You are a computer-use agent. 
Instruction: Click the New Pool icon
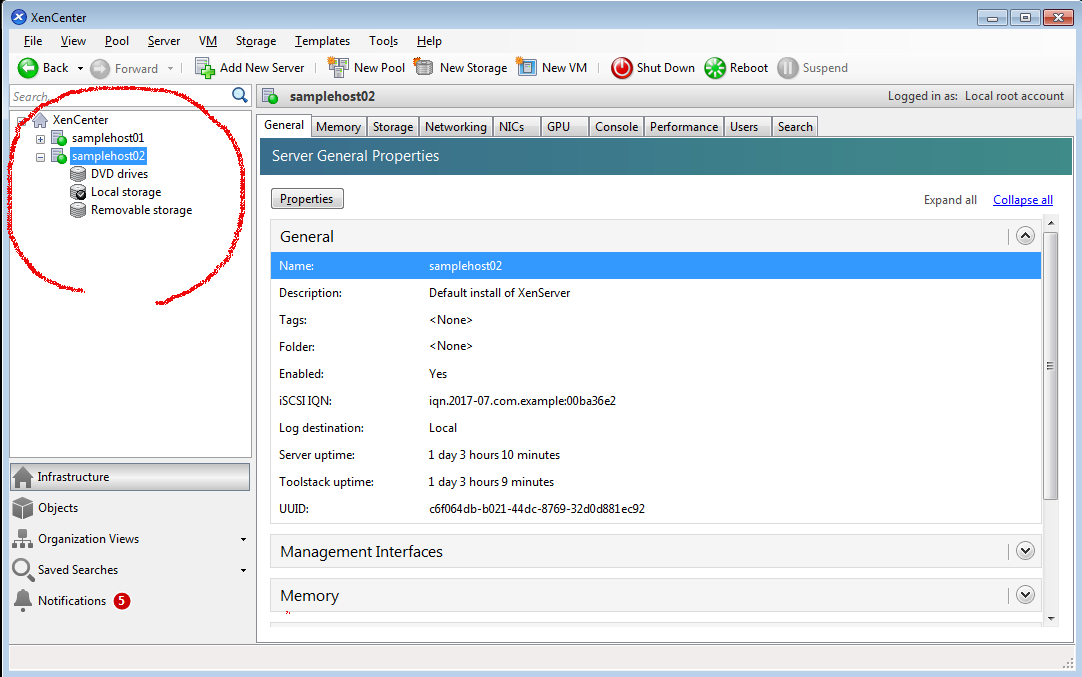point(338,68)
